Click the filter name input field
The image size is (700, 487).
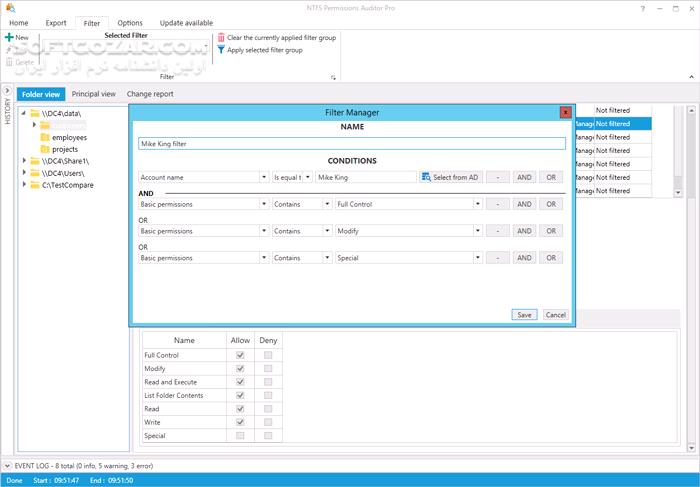(352, 143)
